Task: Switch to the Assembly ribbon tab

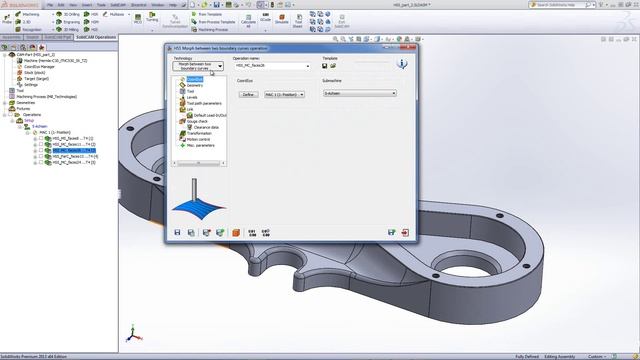Action: point(11,37)
